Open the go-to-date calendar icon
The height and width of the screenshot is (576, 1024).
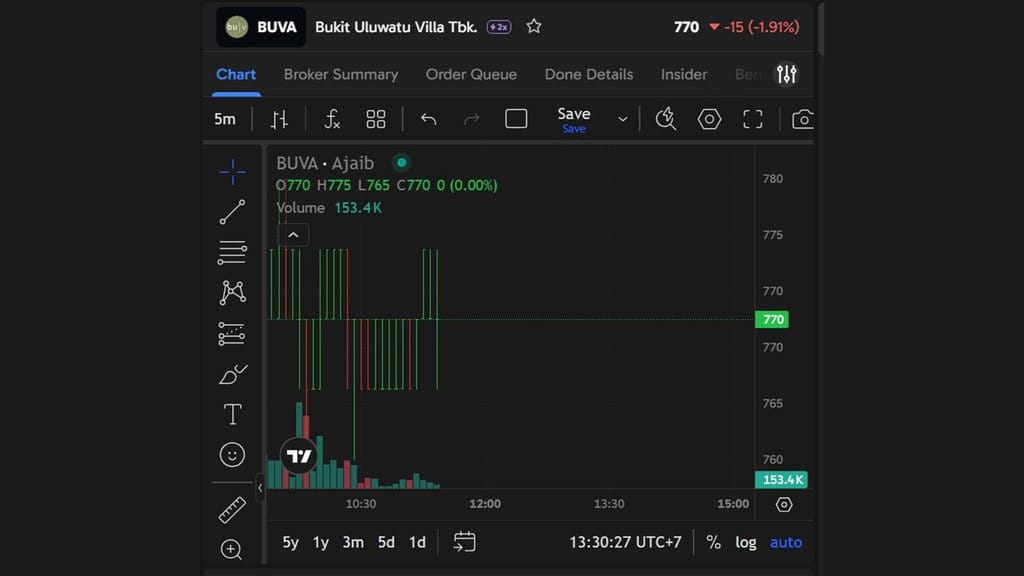[x=464, y=542]
